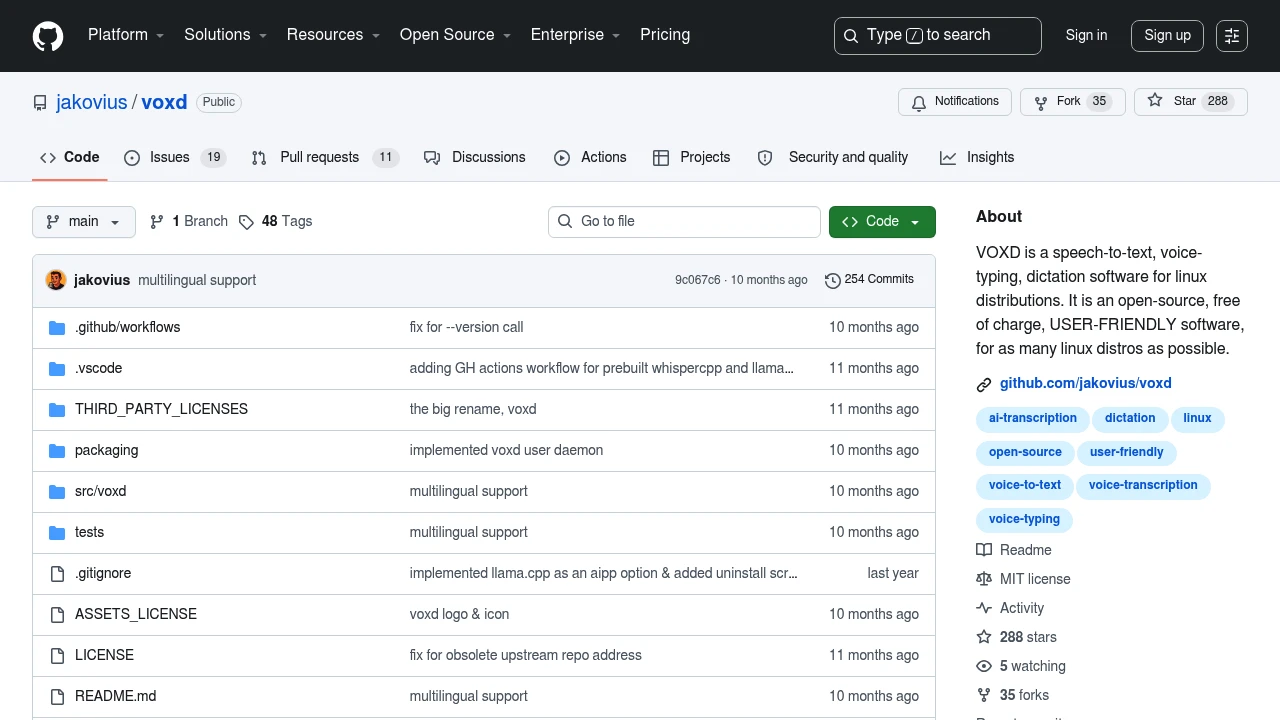
Task: Open the 35 forks link
Action: coord(1024,695)
